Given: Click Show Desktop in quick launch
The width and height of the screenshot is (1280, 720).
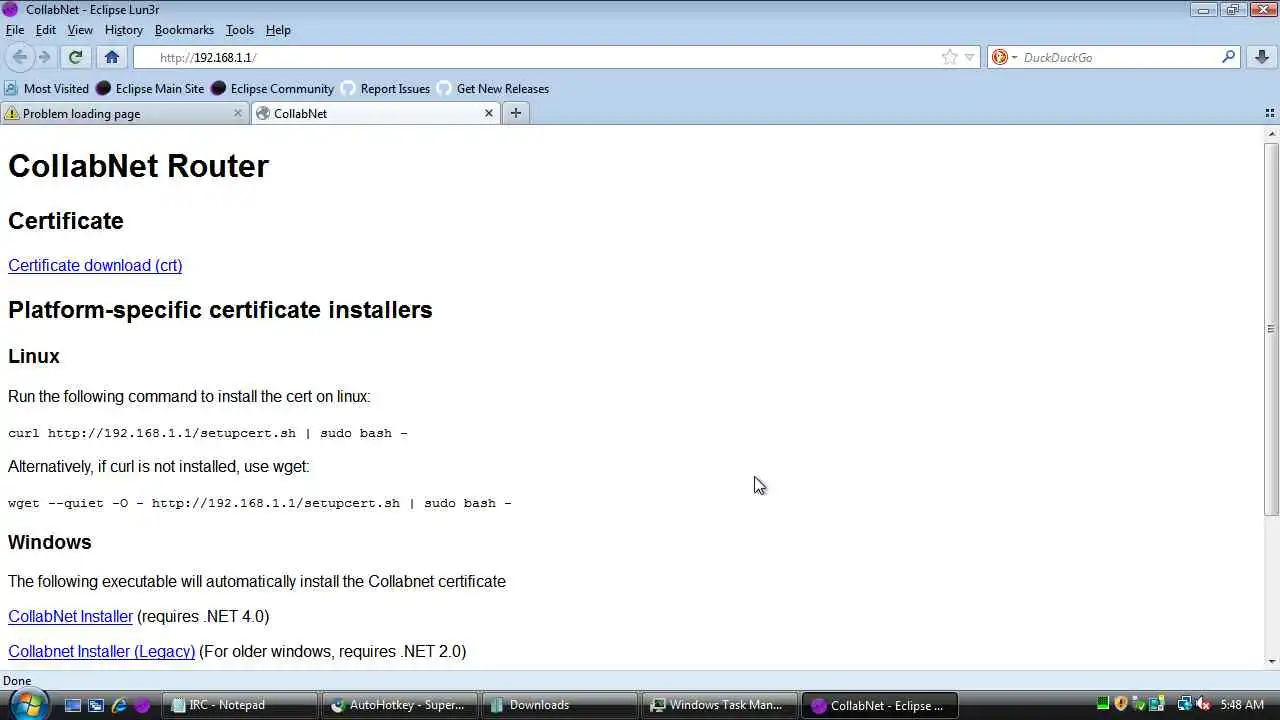Looking at the screenshot, I should tap(73, 705).
